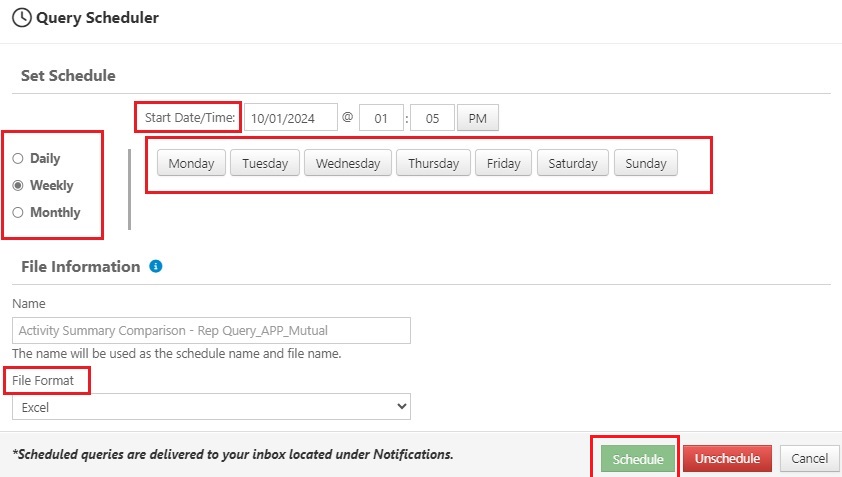
Task: Select the Daily schedule option
Action: [x=18, y=158]
